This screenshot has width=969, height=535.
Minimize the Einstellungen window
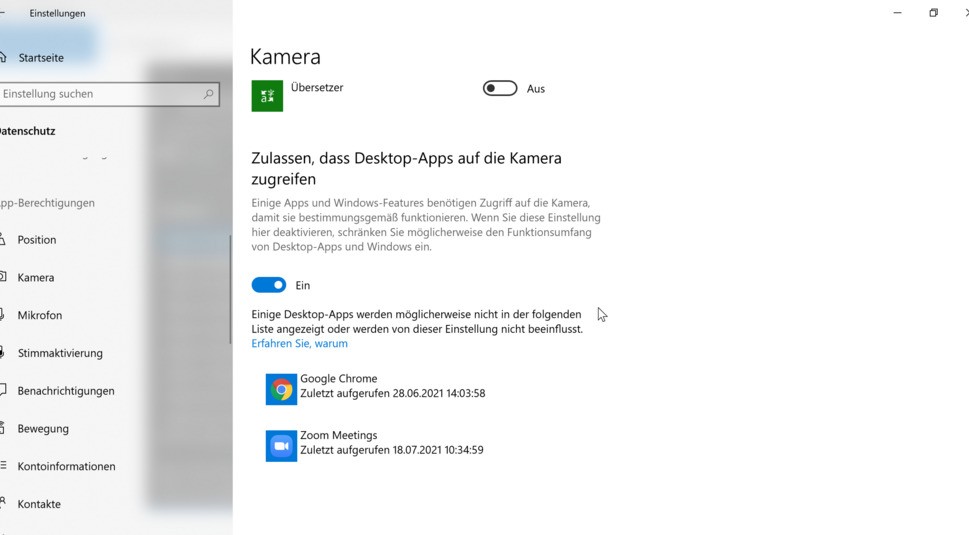[897, 13]
